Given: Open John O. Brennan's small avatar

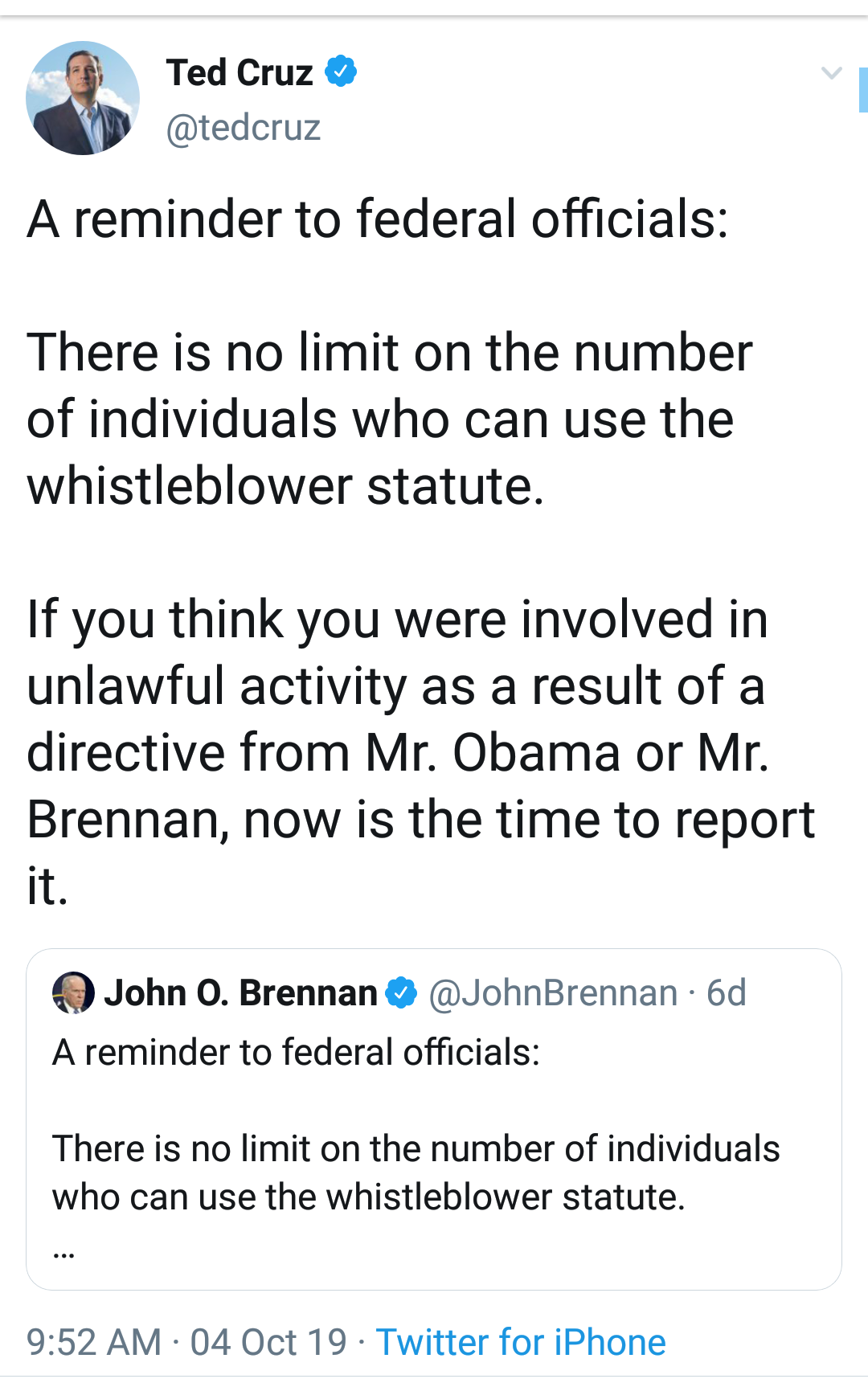Looking at the screenshot, I should tap(73, 992).
